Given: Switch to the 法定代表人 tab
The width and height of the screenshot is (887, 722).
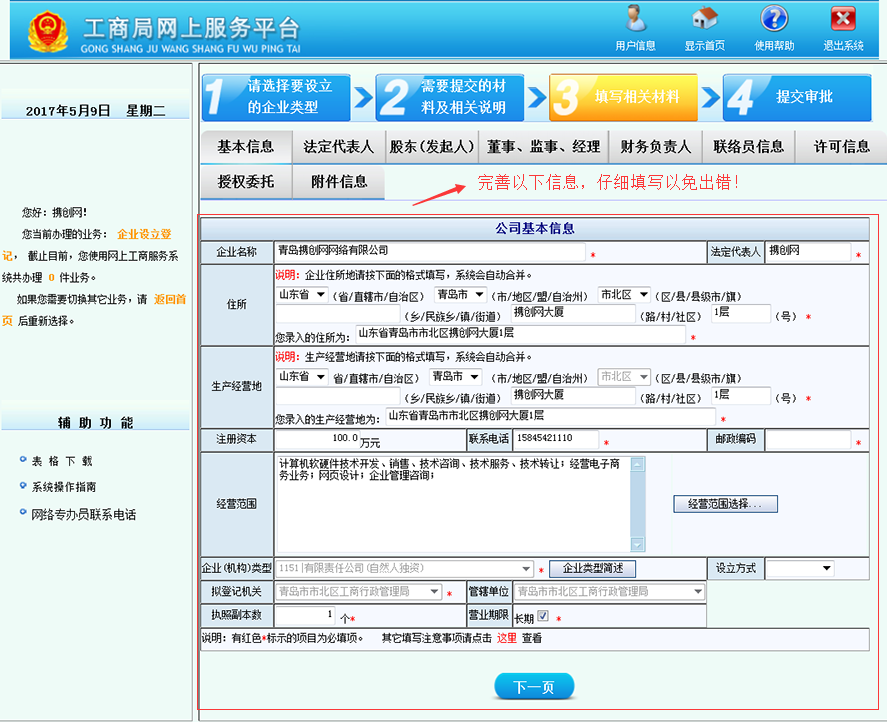Looking at the screenshot, I should pos(337,146).
